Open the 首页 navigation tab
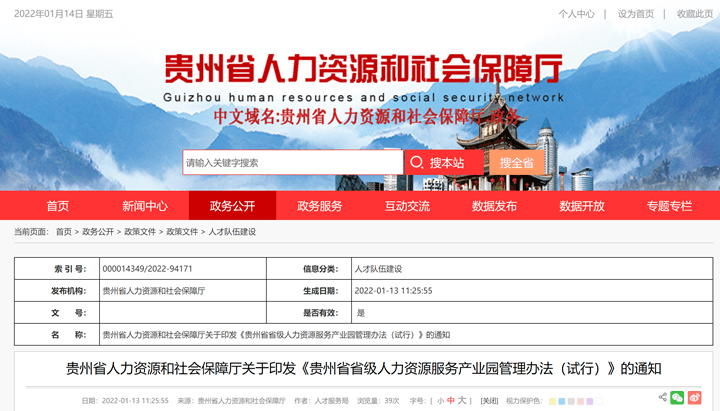The image size is (720, 411). tap(58, 206)
